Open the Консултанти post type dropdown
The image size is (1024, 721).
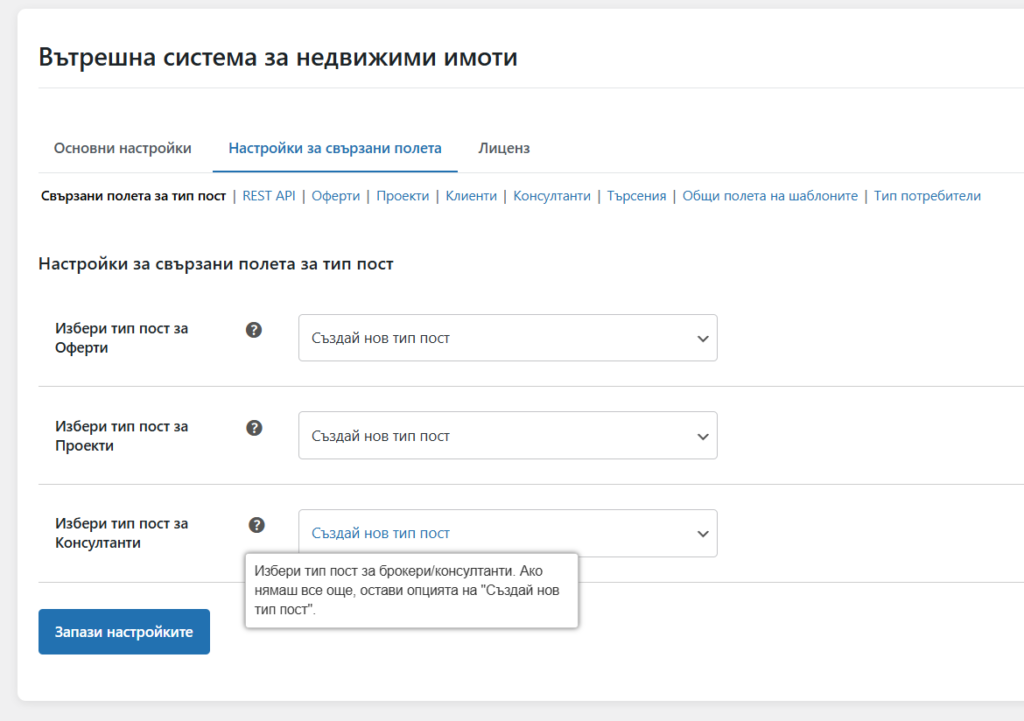click(x=507, y=533)
